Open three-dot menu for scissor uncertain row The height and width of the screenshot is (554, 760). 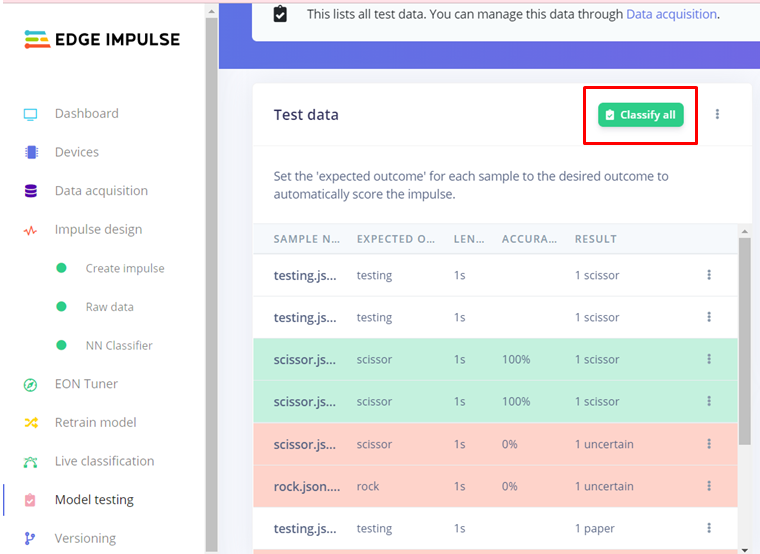click(709, 444)
